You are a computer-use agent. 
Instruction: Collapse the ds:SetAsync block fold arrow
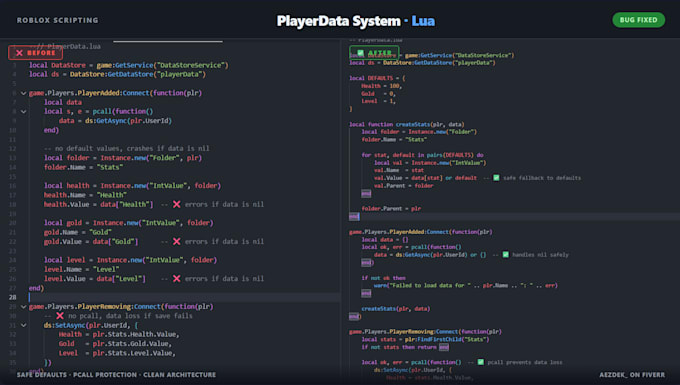pos(23,325)
